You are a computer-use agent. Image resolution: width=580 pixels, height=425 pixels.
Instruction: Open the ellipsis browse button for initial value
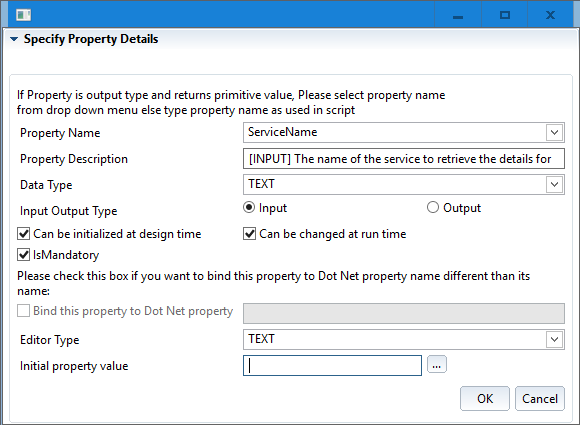coord(436,365)
